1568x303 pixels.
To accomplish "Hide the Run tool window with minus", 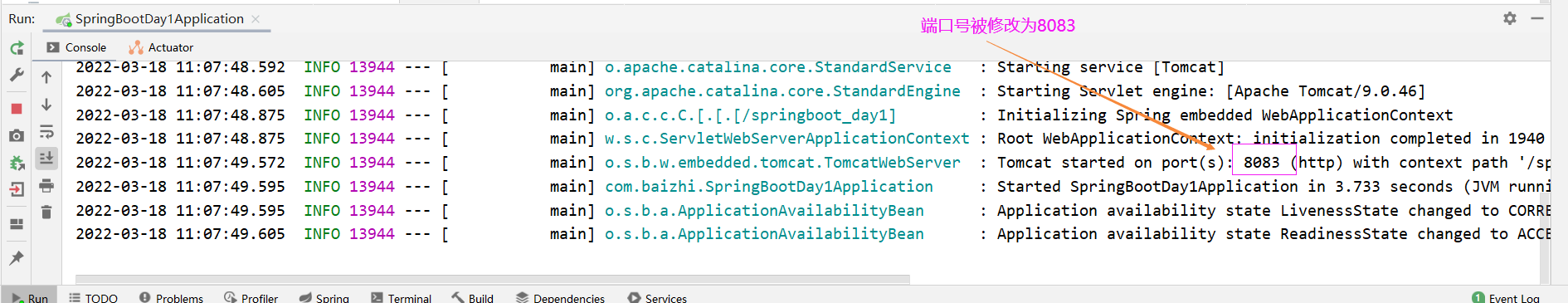I will click(1537, 18).
